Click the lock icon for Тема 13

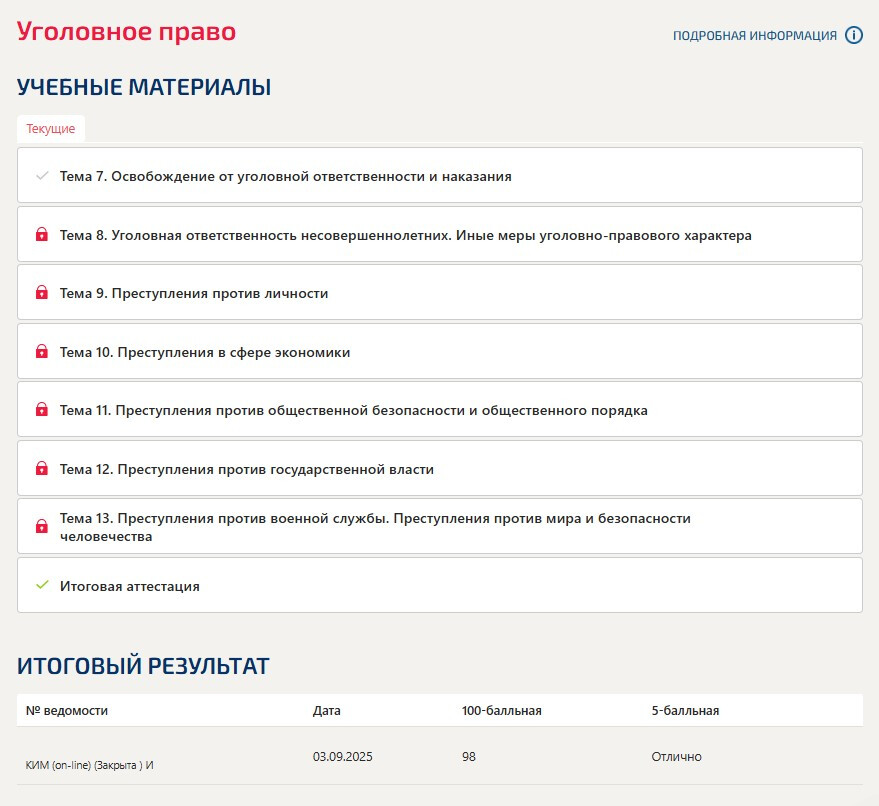[x=42, y=526]
